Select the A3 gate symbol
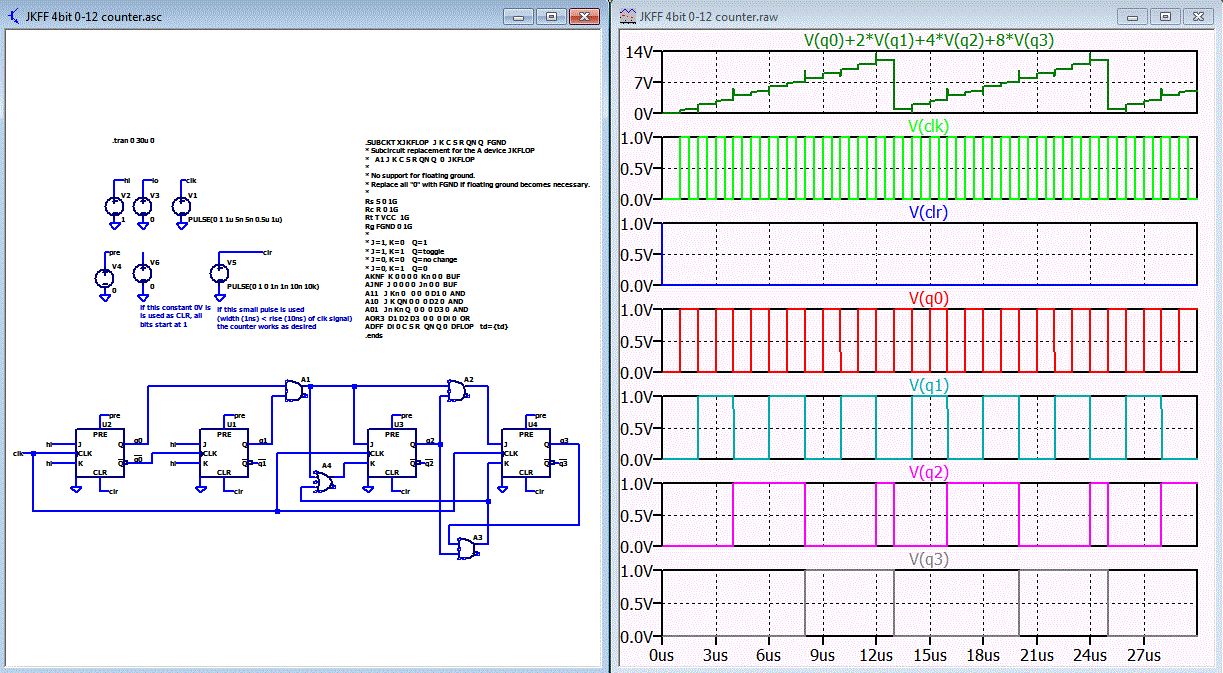Viewport: 1223px width, 673px height. pos(466,549)
